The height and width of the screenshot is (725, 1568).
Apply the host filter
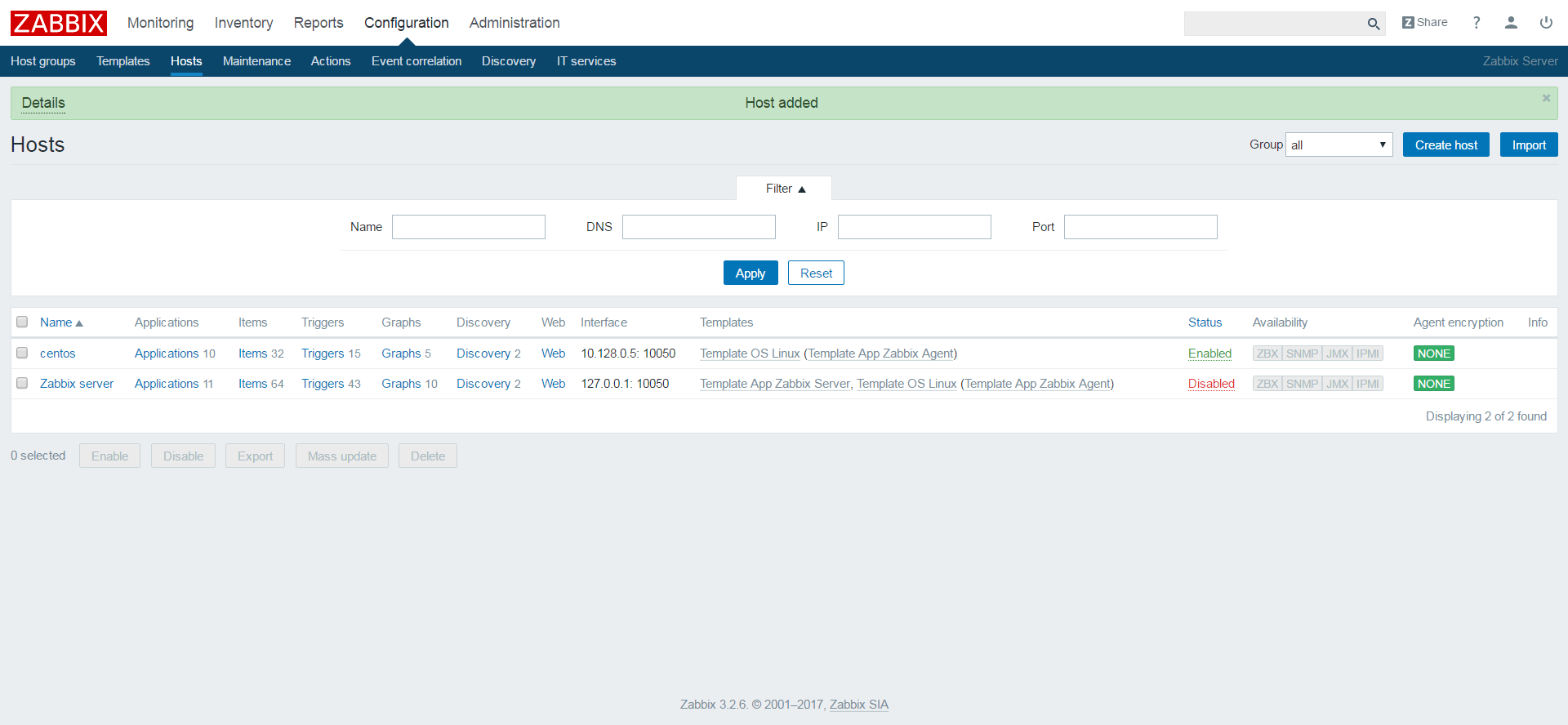(751, 273)
